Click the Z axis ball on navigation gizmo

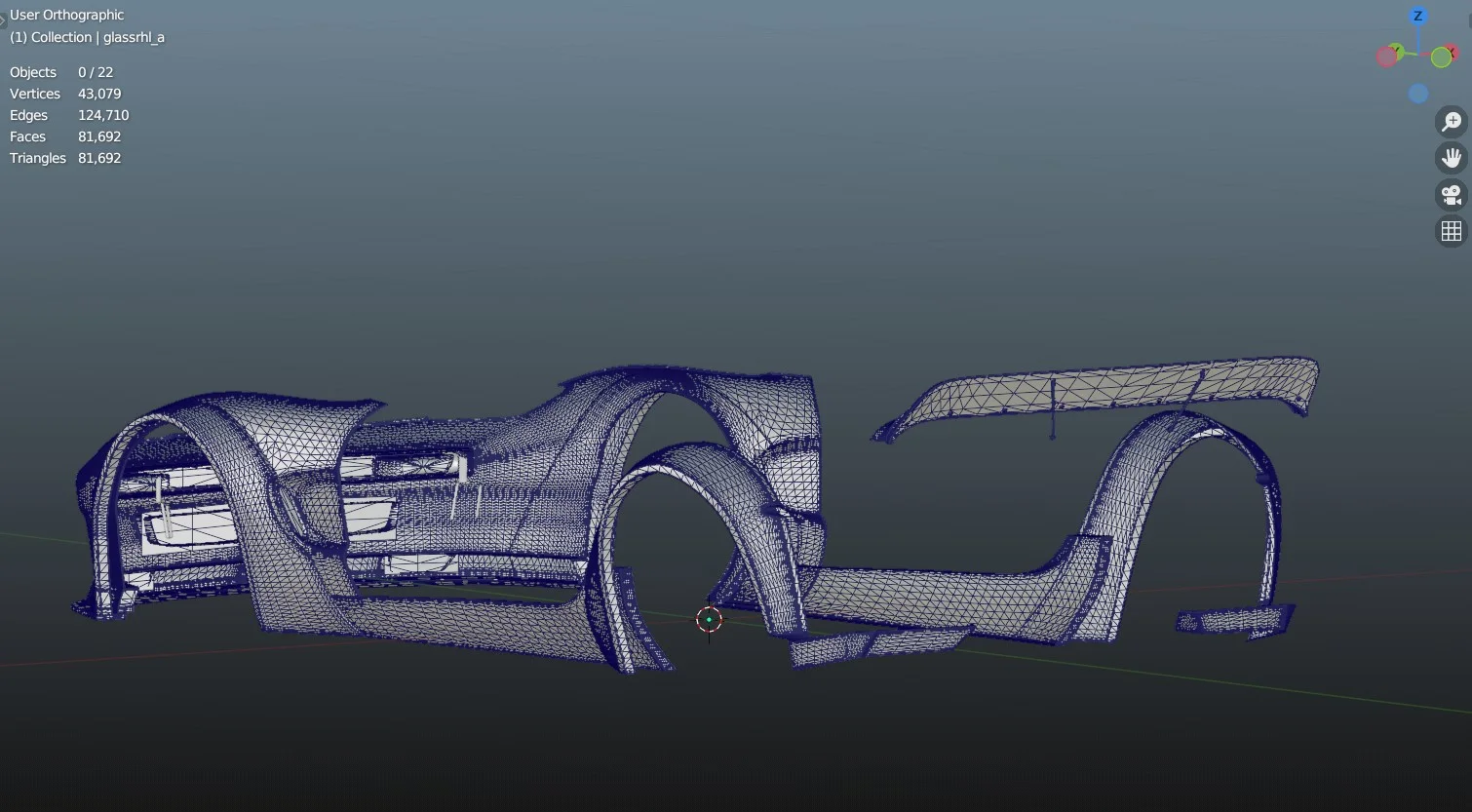click(x=1418, y=16)
